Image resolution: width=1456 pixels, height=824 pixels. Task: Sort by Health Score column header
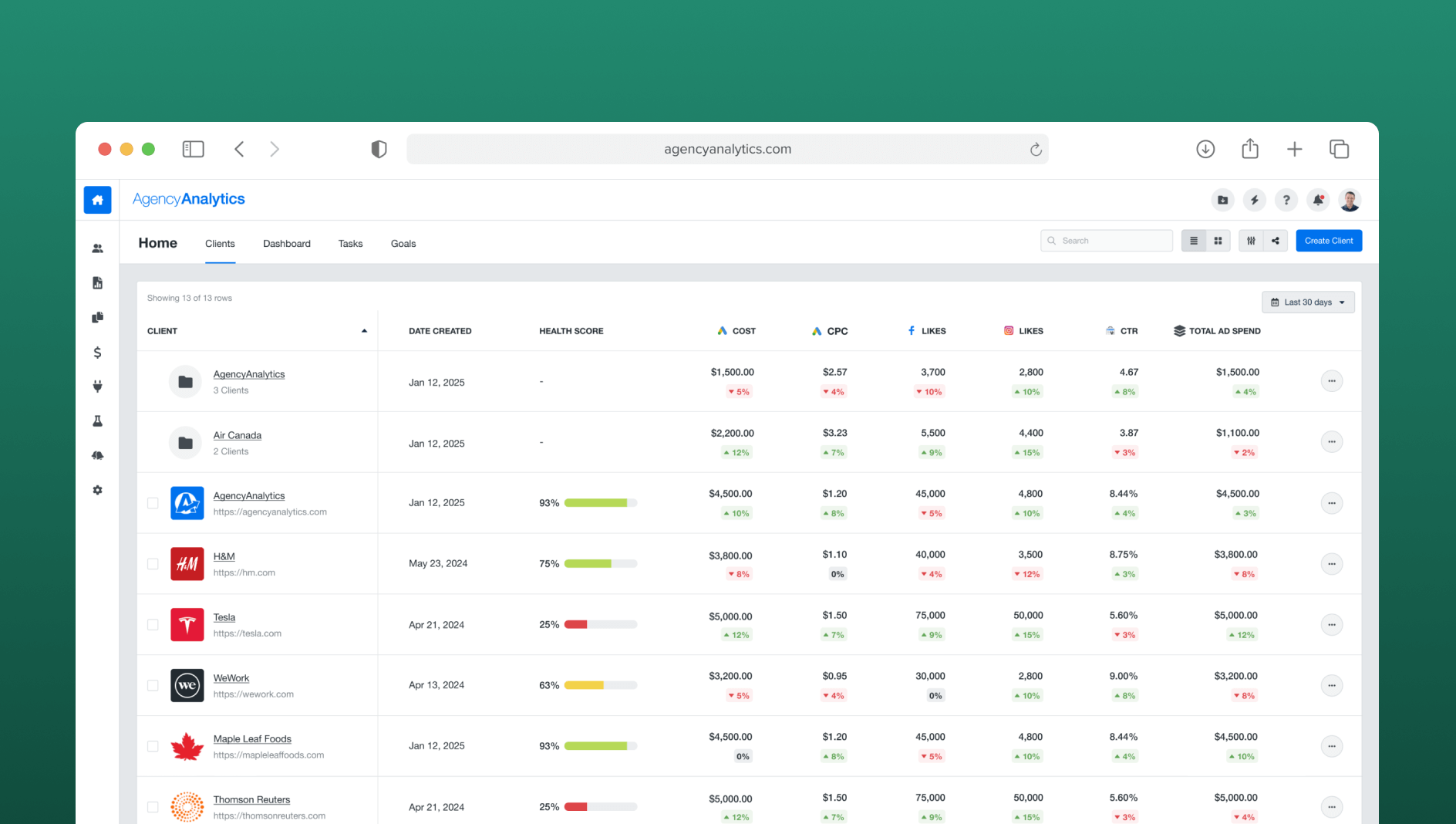[x=571, y=331]
